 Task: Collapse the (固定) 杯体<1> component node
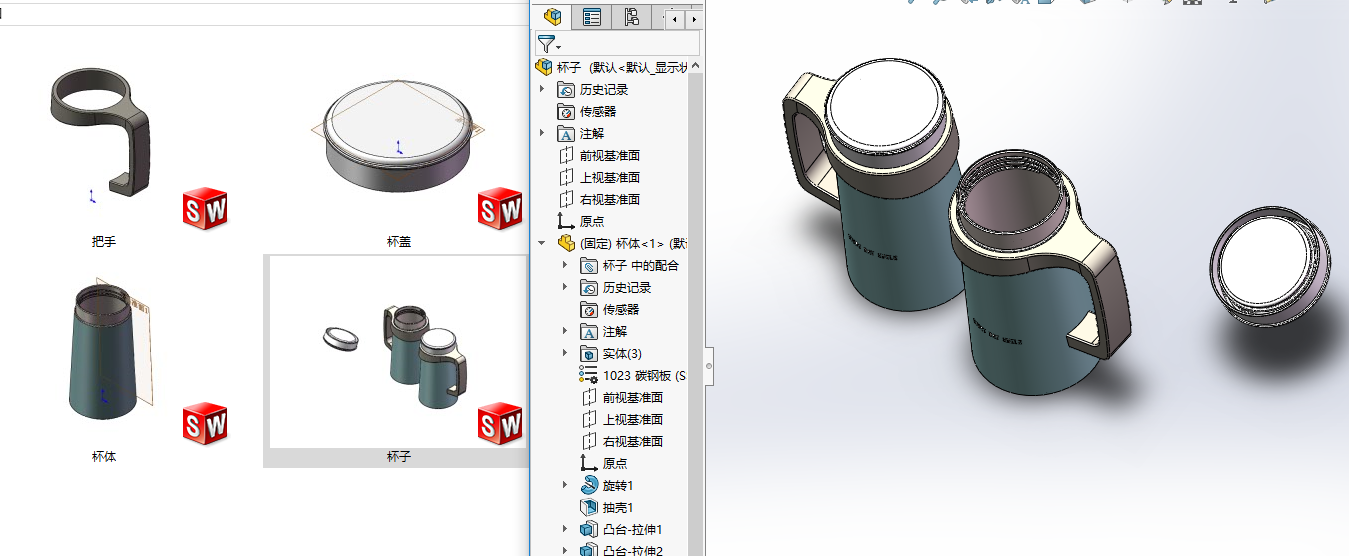point(543,243)
